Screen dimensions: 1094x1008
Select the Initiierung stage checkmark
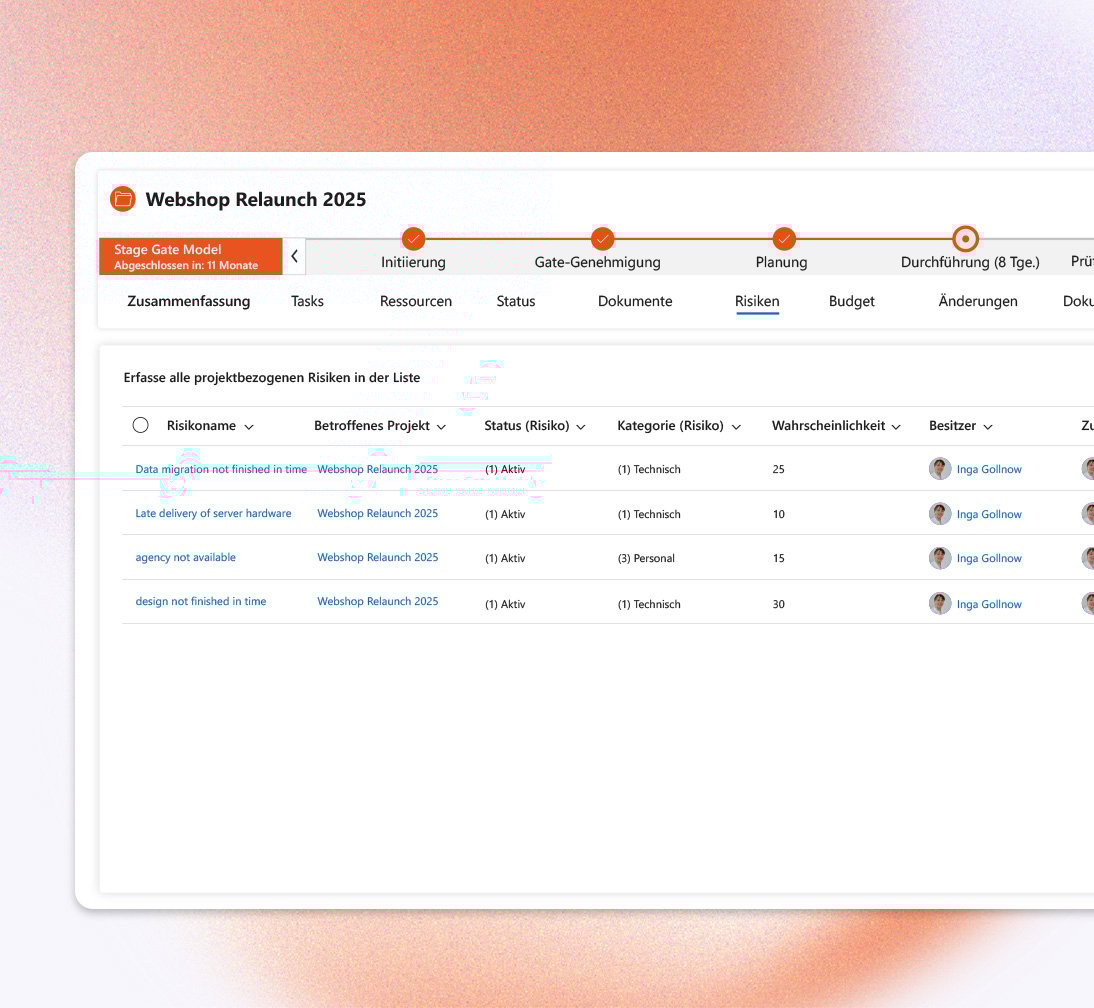click(413, 239)
